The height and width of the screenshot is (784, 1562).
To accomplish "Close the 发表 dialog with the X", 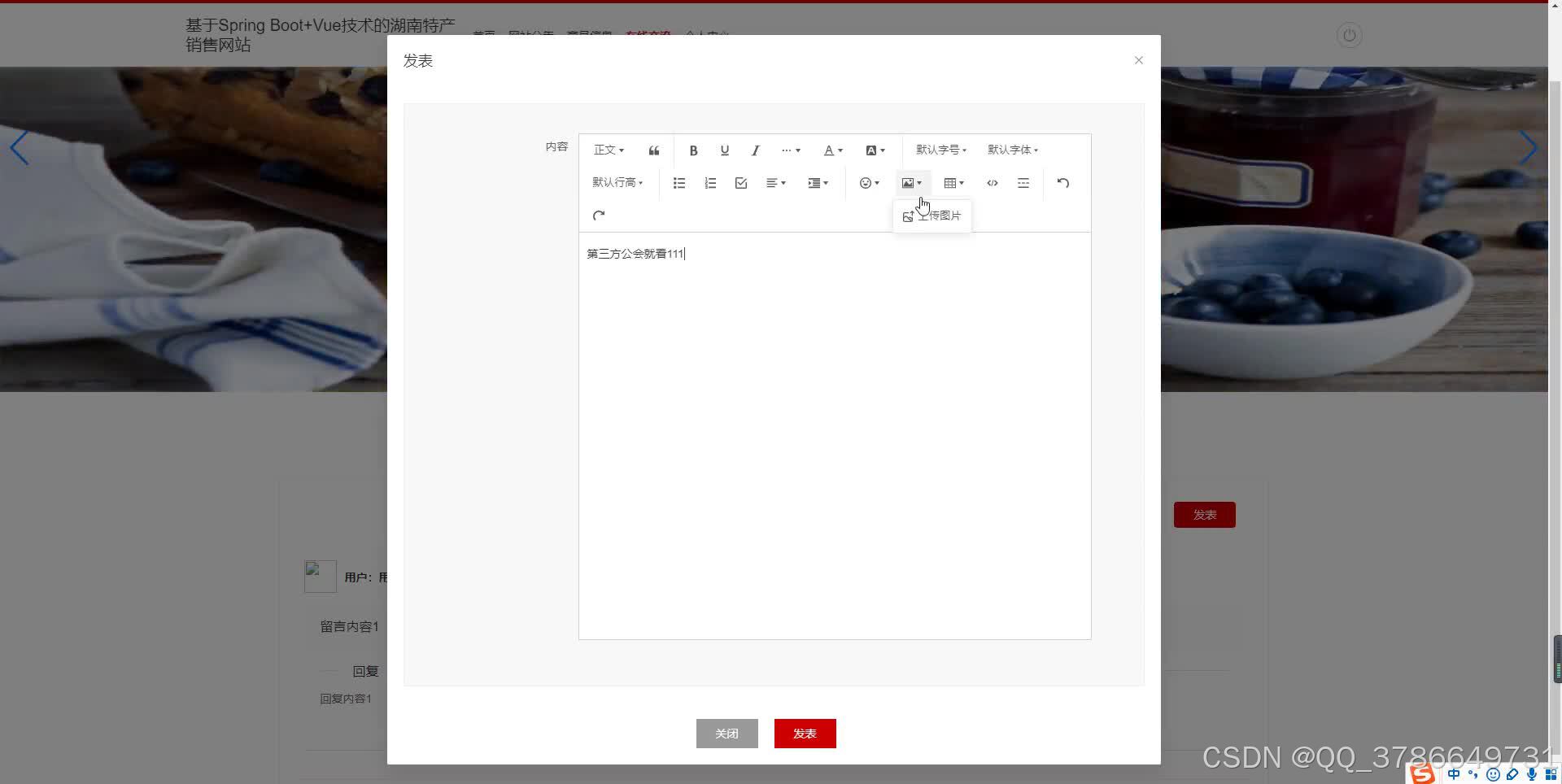I will coord(1139,60).
